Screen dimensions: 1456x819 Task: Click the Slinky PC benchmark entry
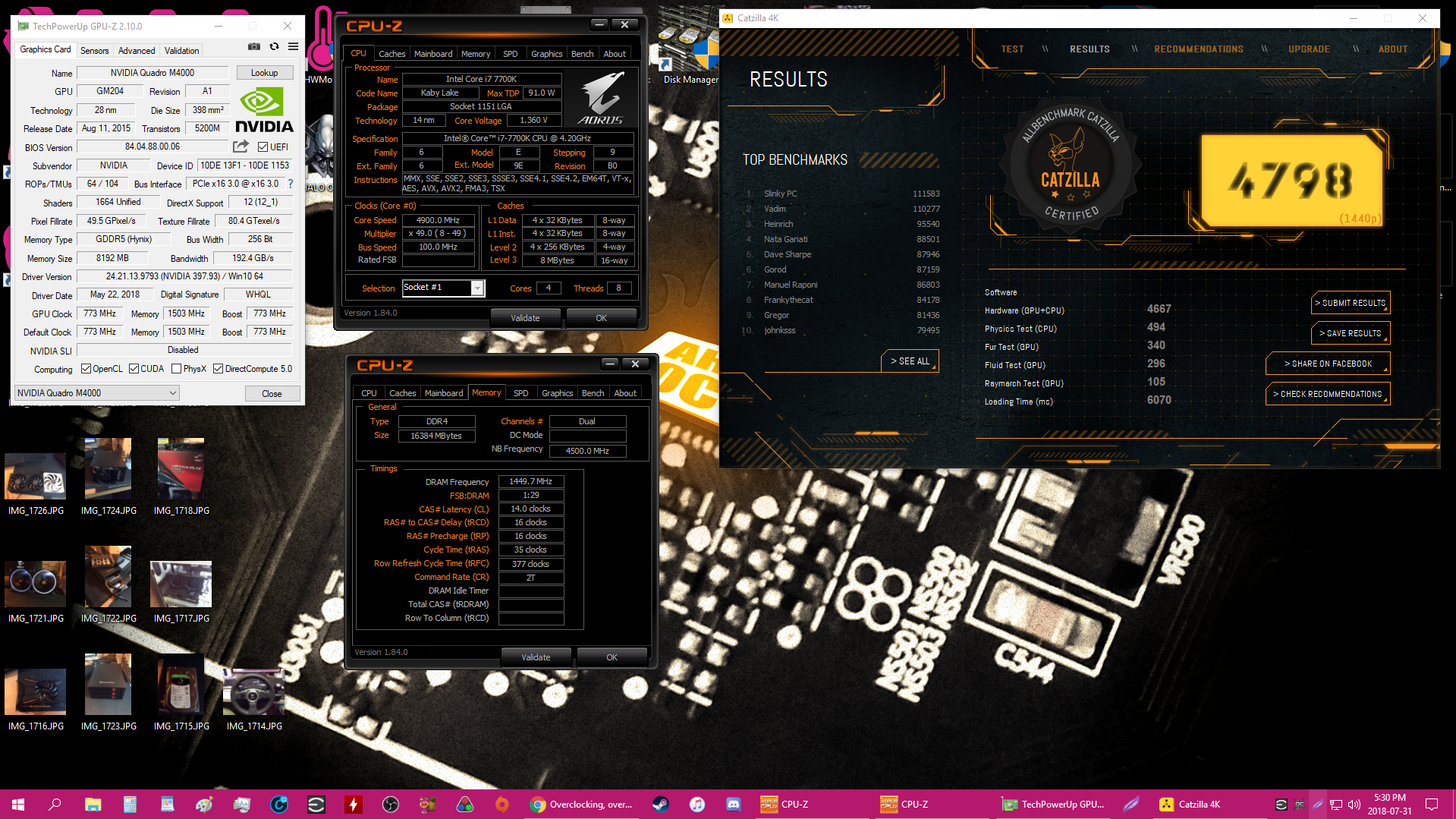841,194
